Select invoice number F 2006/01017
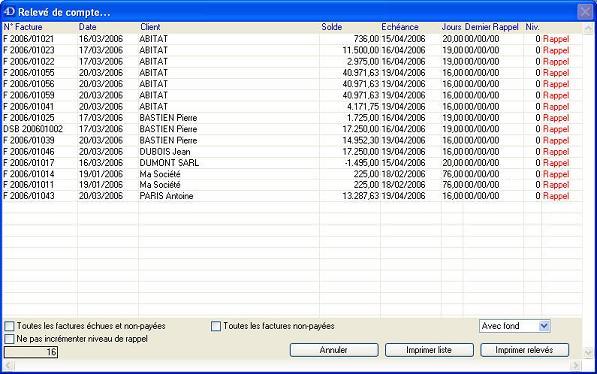Viewport: 597px width, 374px height. [x=29, y=163]
